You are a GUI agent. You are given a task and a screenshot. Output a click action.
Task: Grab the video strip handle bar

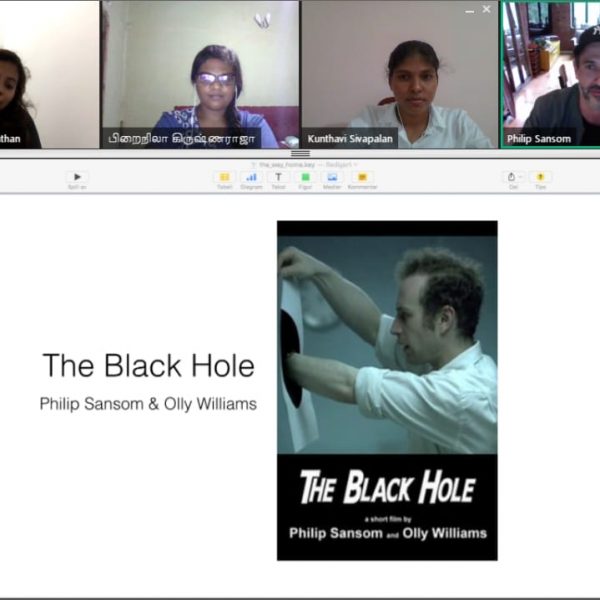pos(300,153)
